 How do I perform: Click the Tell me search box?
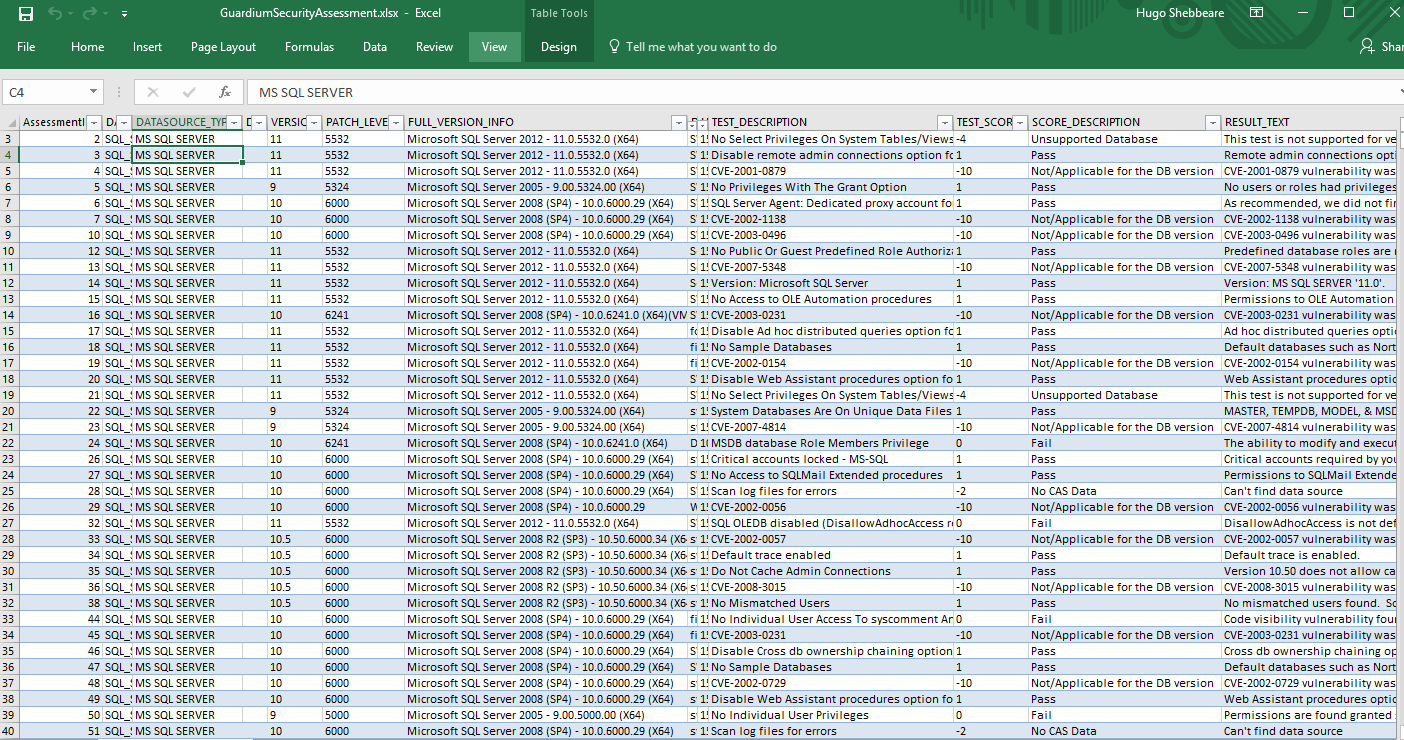pyautogui.click(x=700, y=47)
